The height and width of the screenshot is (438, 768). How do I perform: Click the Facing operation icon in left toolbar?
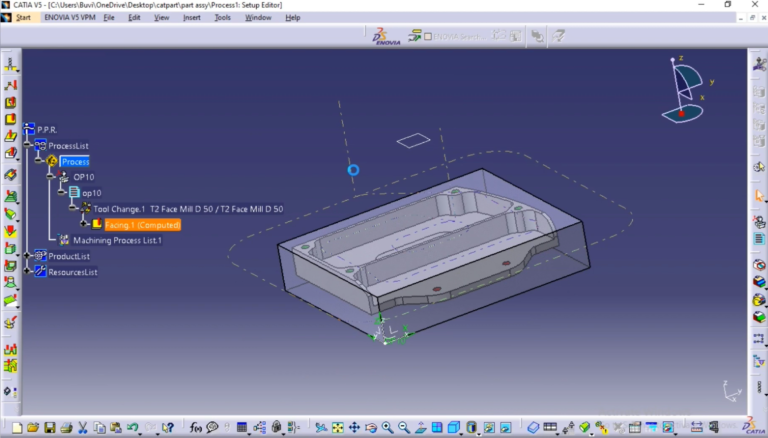[10, 119]
